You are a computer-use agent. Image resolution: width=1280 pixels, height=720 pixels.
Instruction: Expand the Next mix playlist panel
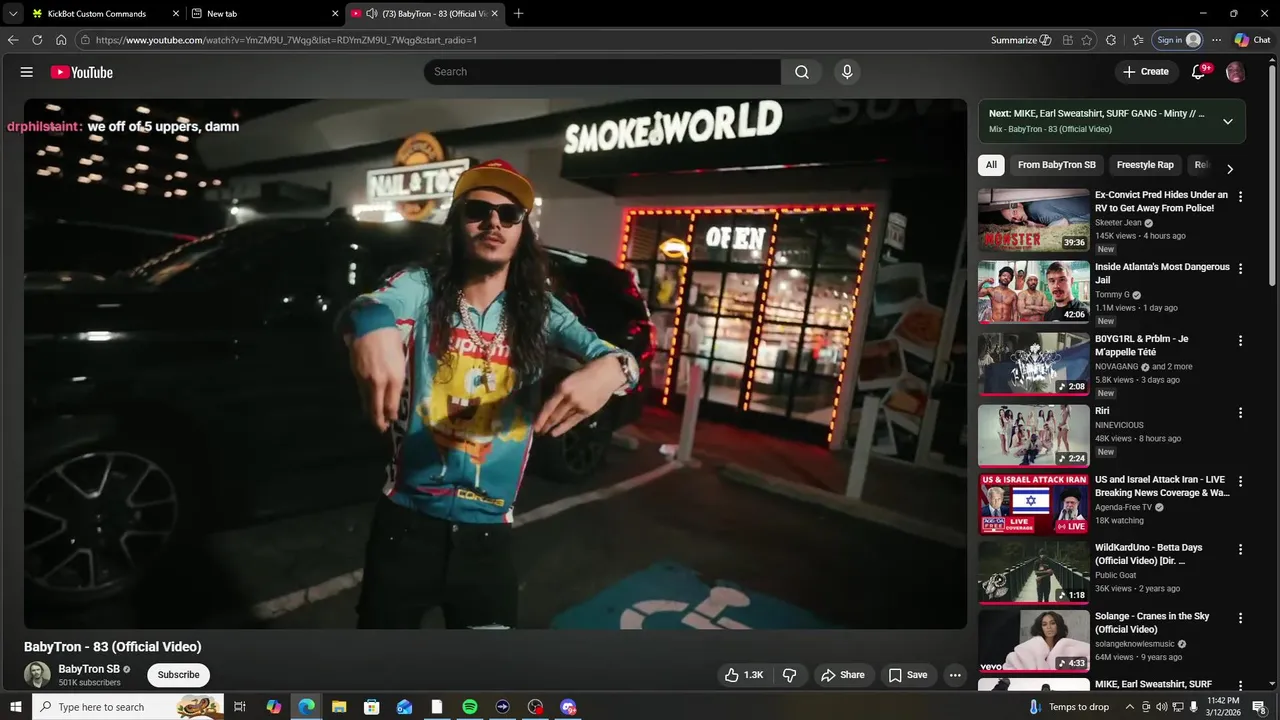1228,122
